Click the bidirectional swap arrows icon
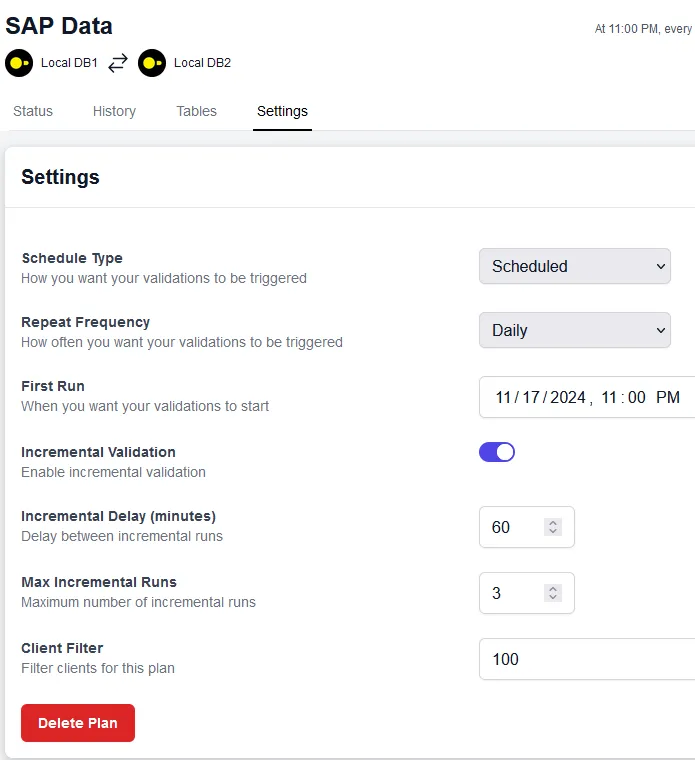 [x=118, y=63]
